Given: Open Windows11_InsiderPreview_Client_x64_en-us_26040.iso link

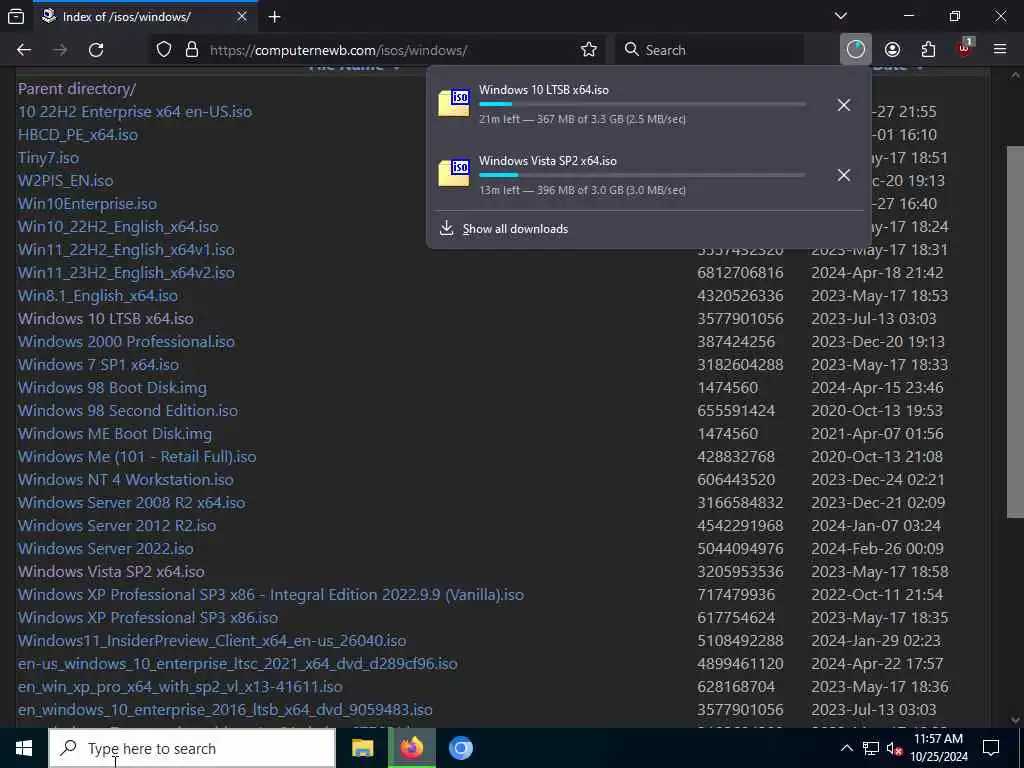Looking at the screenshot, I should (212, 640).
